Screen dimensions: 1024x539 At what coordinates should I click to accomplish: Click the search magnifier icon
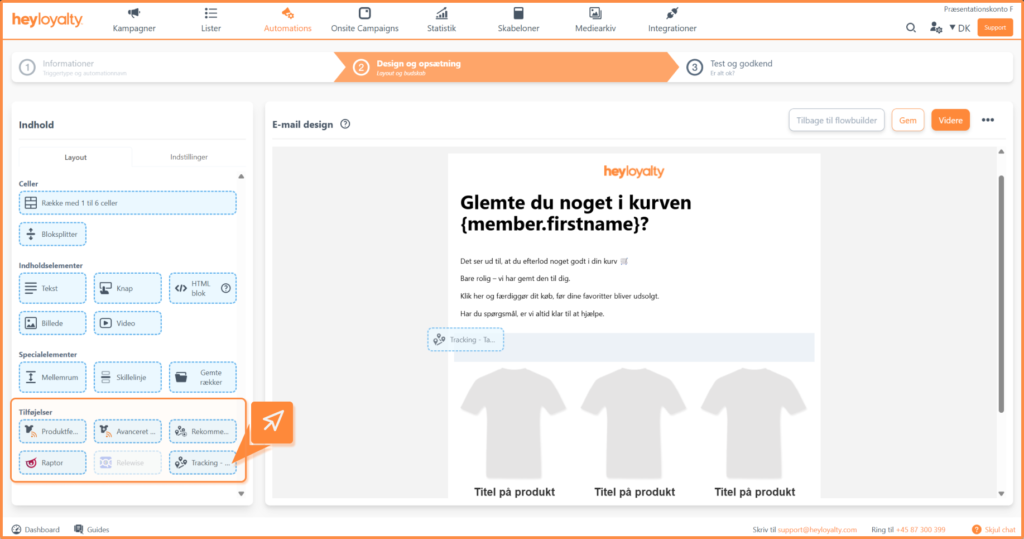coord(911,28)
